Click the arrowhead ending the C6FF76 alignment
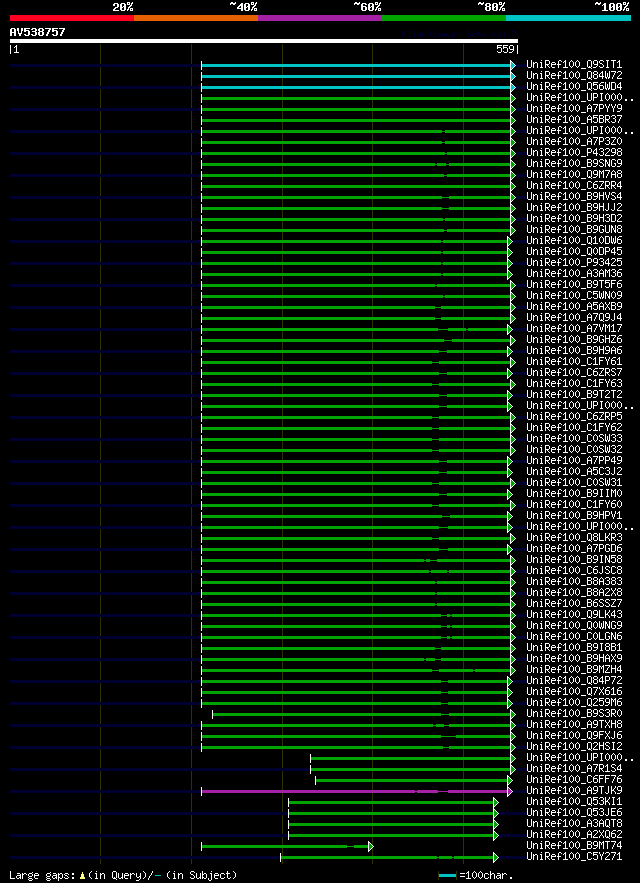Viewport: 640px width, 883px height. click(510, 780)
